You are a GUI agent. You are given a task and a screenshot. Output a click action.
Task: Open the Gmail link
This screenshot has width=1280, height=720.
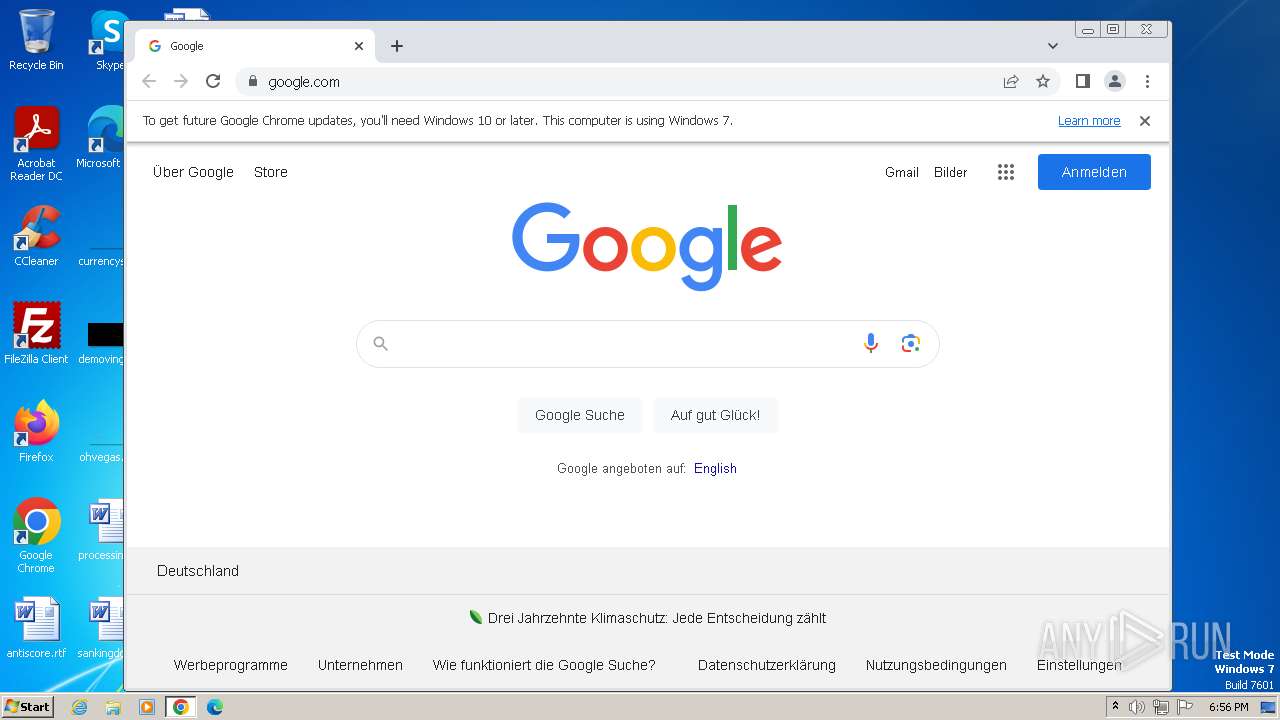[x=902, y=172]
